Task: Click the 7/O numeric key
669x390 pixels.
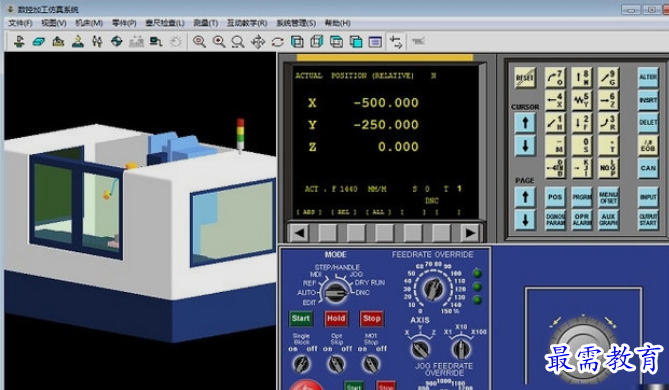Action: pyautogui.click(x=555, y=77)
